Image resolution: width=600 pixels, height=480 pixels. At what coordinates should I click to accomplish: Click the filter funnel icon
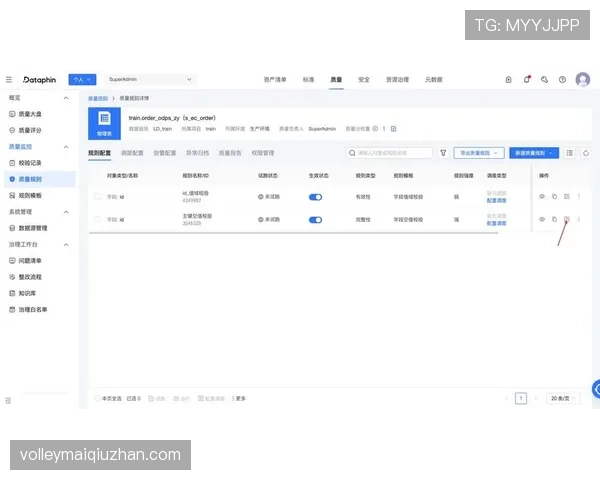click(x=443, y=153)
